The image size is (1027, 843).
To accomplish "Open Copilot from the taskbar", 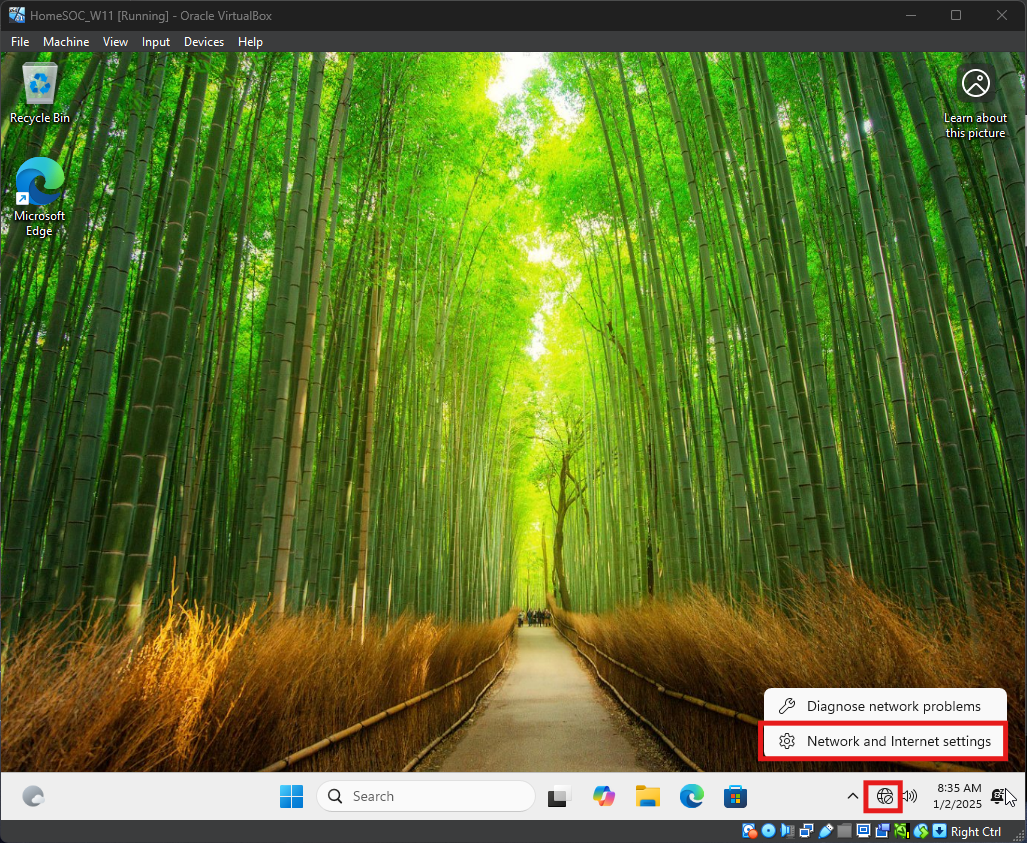I will click(x=603, y=796).
